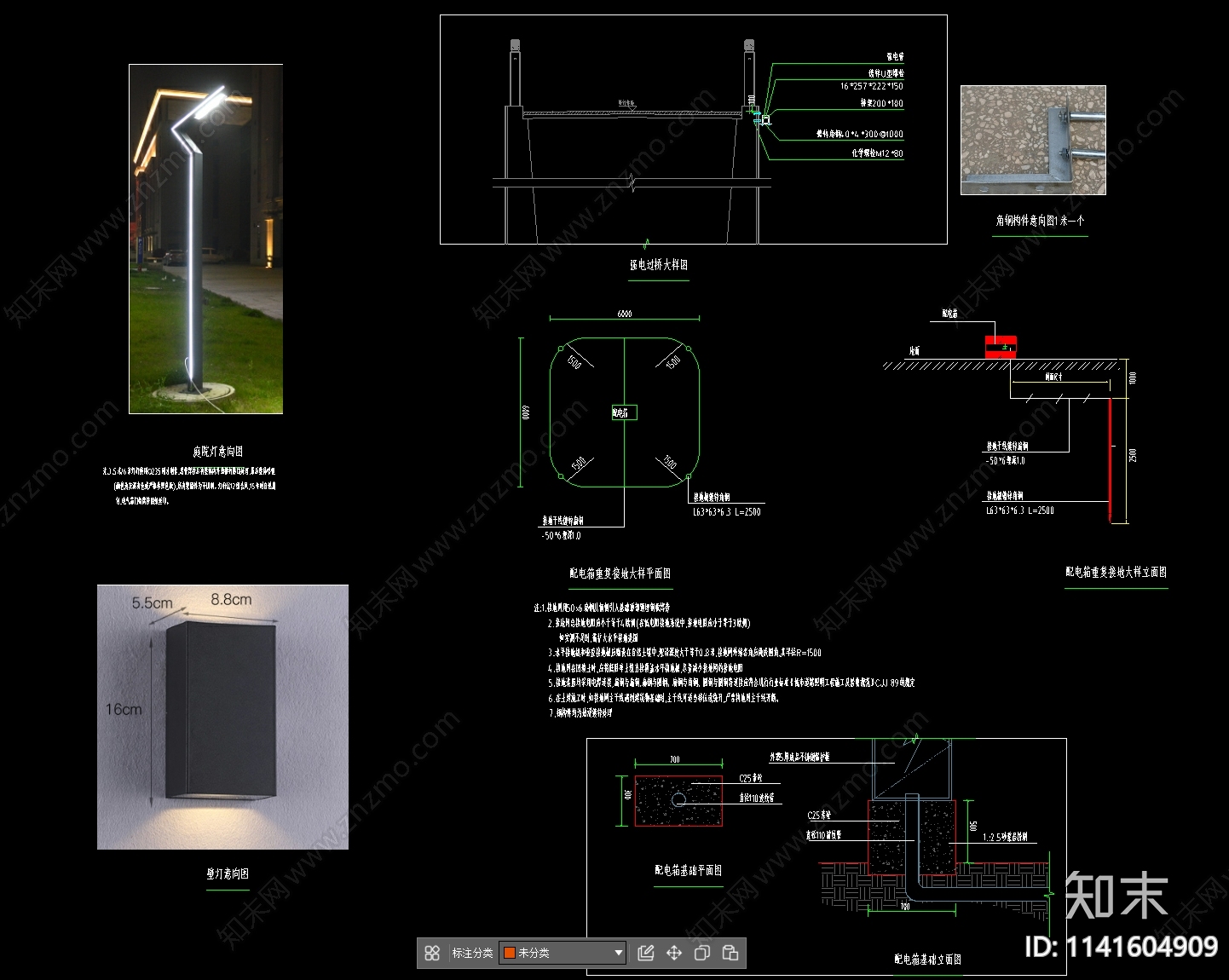Select the orange 未分类 color swatch
Viewport: 1229px width, 980px height.
tap(510, 953)
